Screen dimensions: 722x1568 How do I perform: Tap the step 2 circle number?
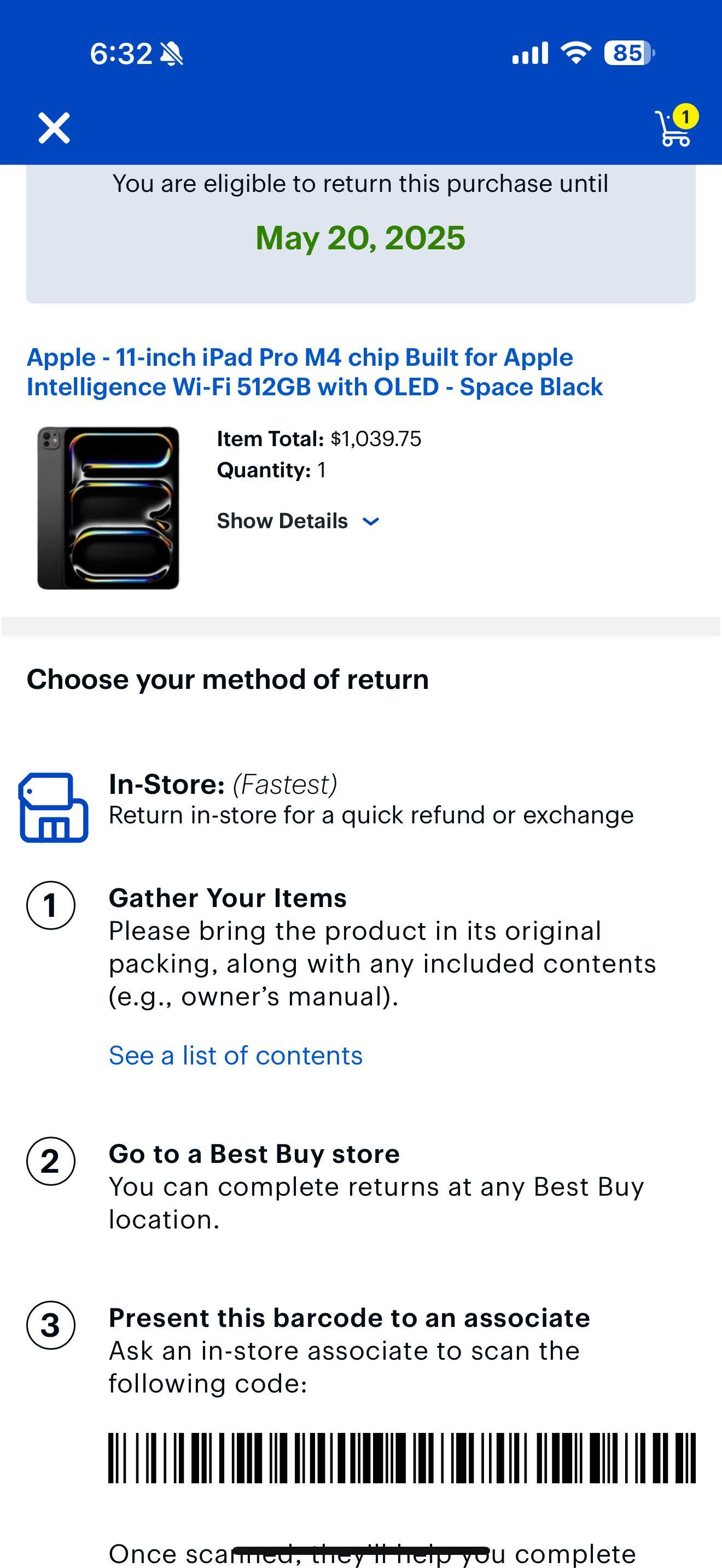click(51, 1161)
